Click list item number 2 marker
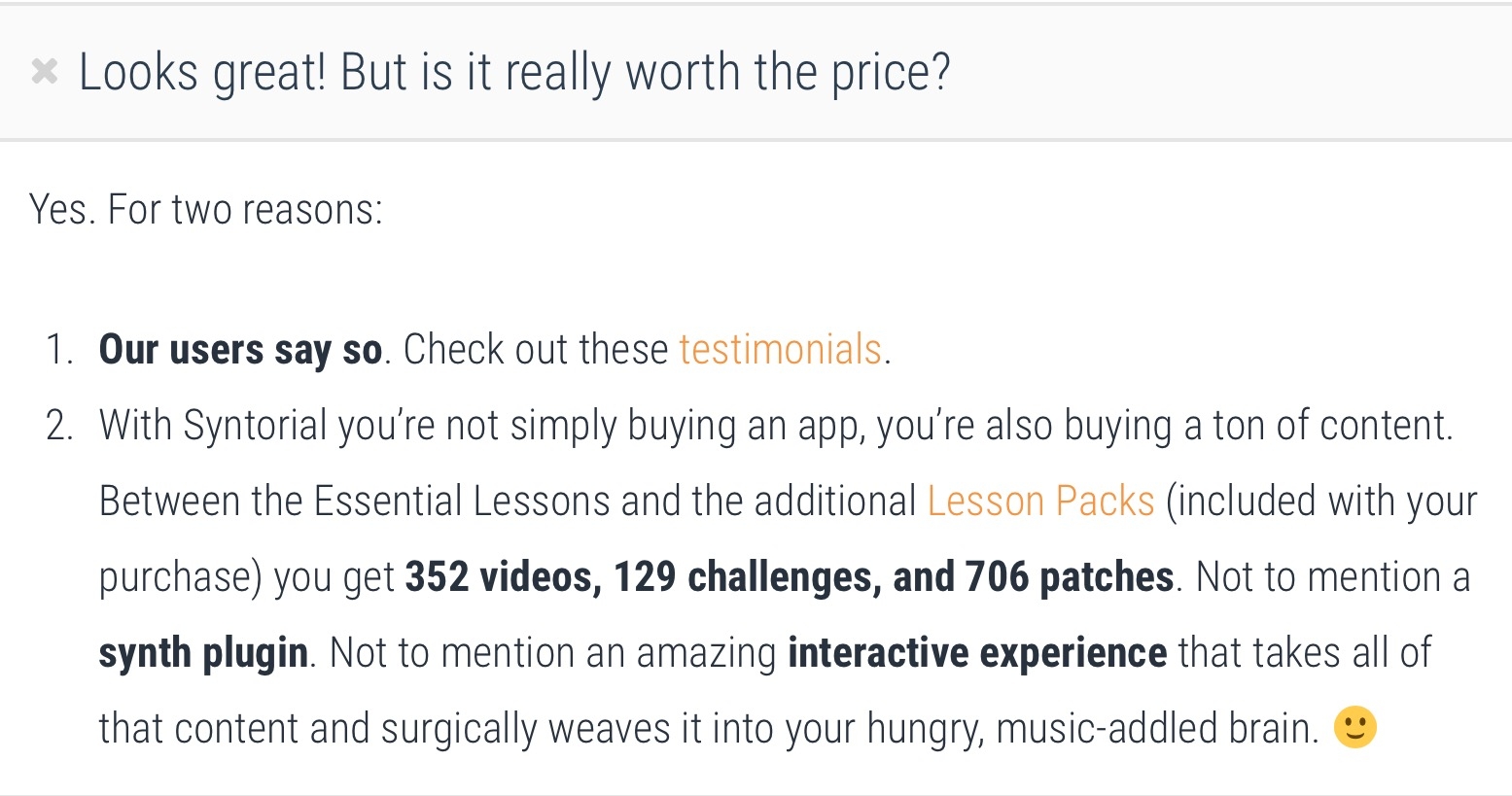The height and width of the screenshot is (796, 1512). click(x=60, y=426)
